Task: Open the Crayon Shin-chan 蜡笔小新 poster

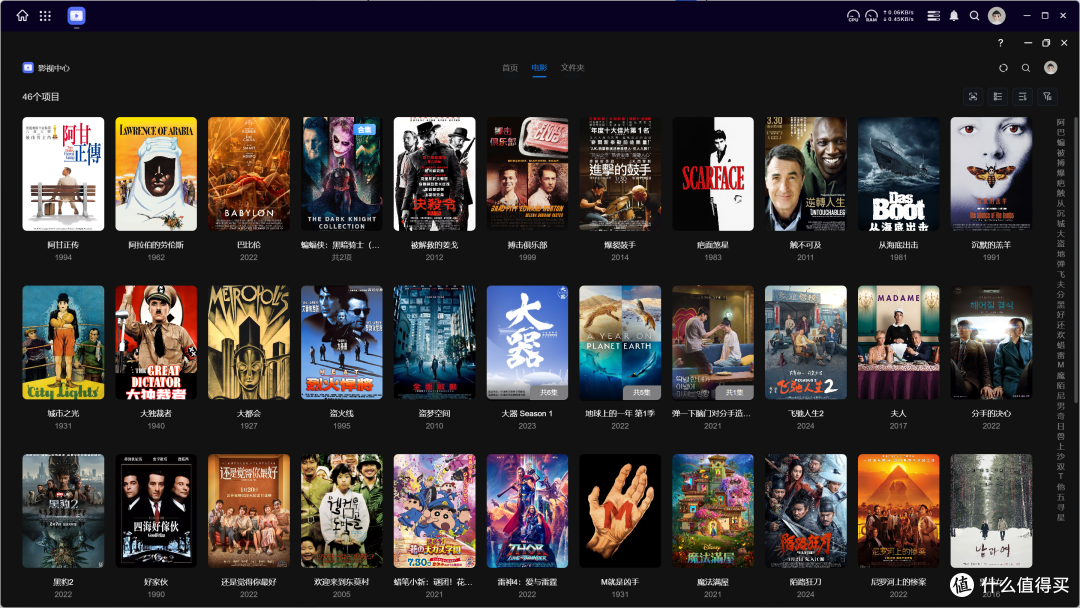Action: coord(435,511)
